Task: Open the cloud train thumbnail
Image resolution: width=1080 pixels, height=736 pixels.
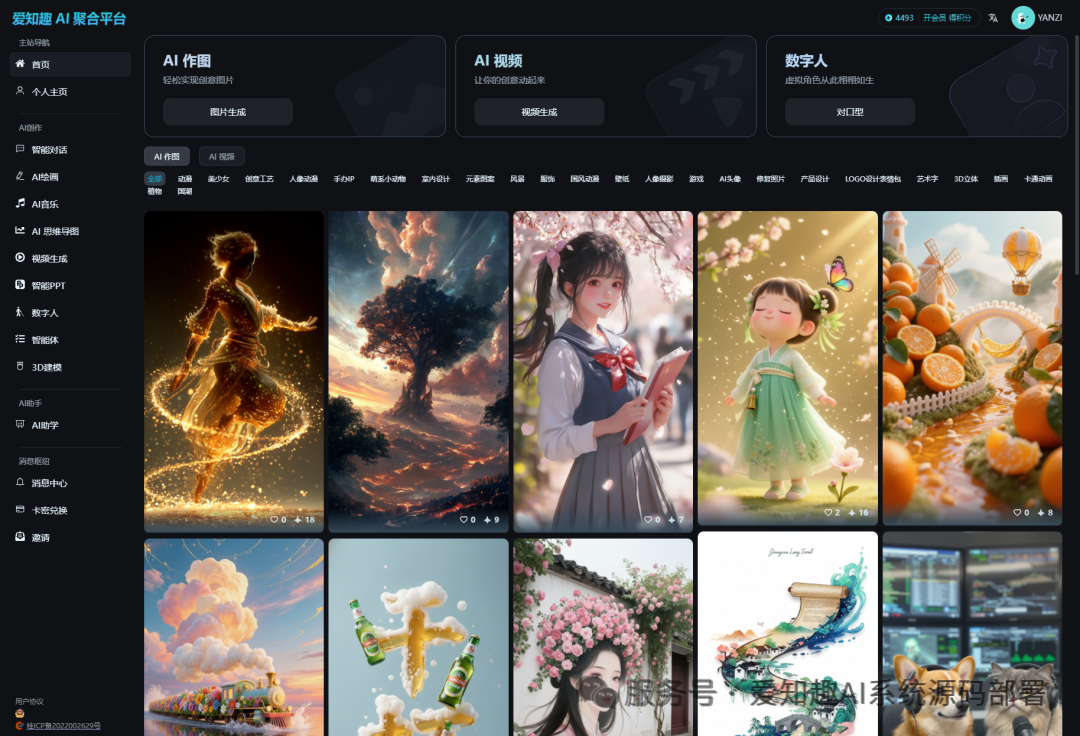Action: [x=233, y=638]
